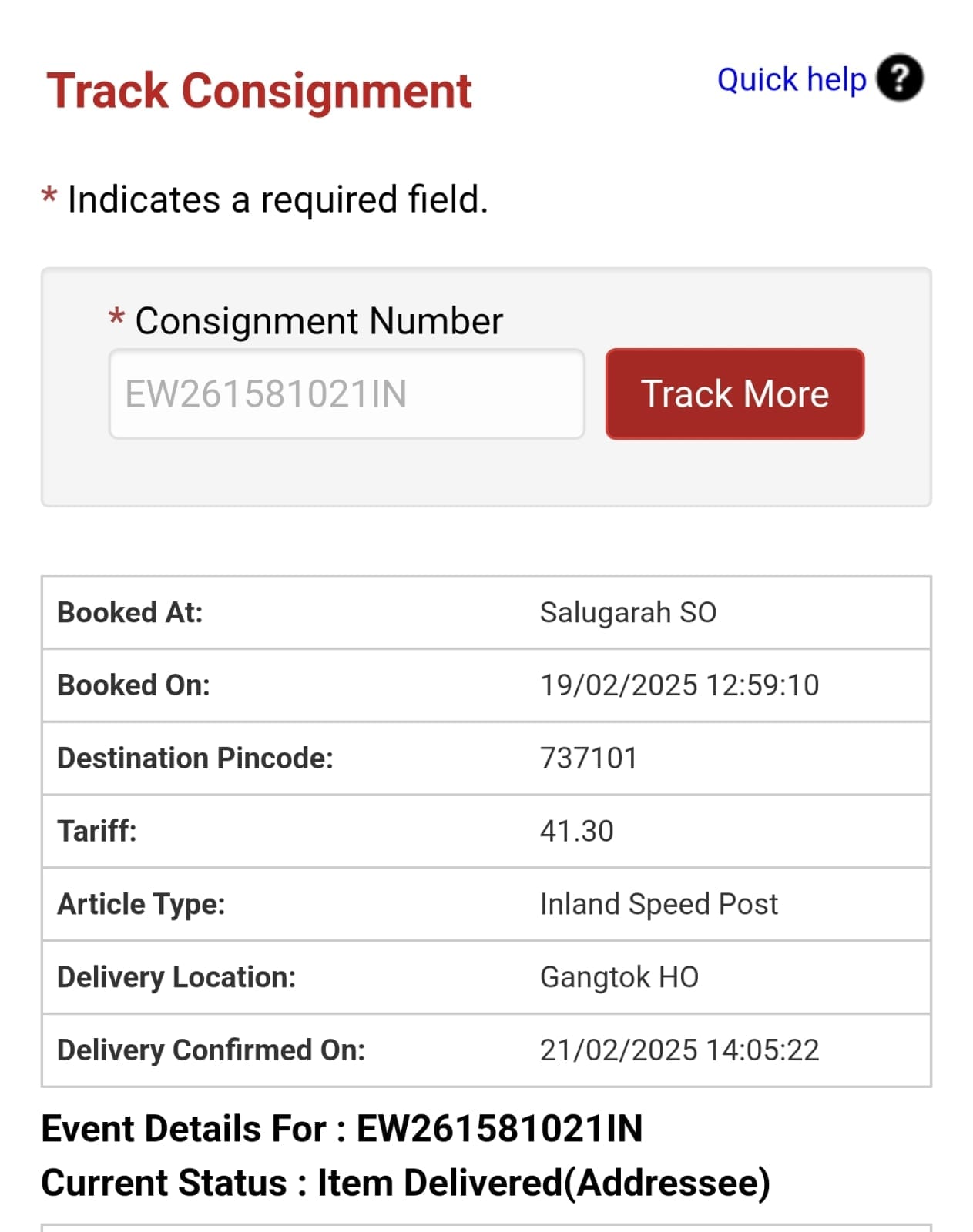Click the Track Consignment page heading
This screenshot has width=973, height=1232.
(259, 91)
